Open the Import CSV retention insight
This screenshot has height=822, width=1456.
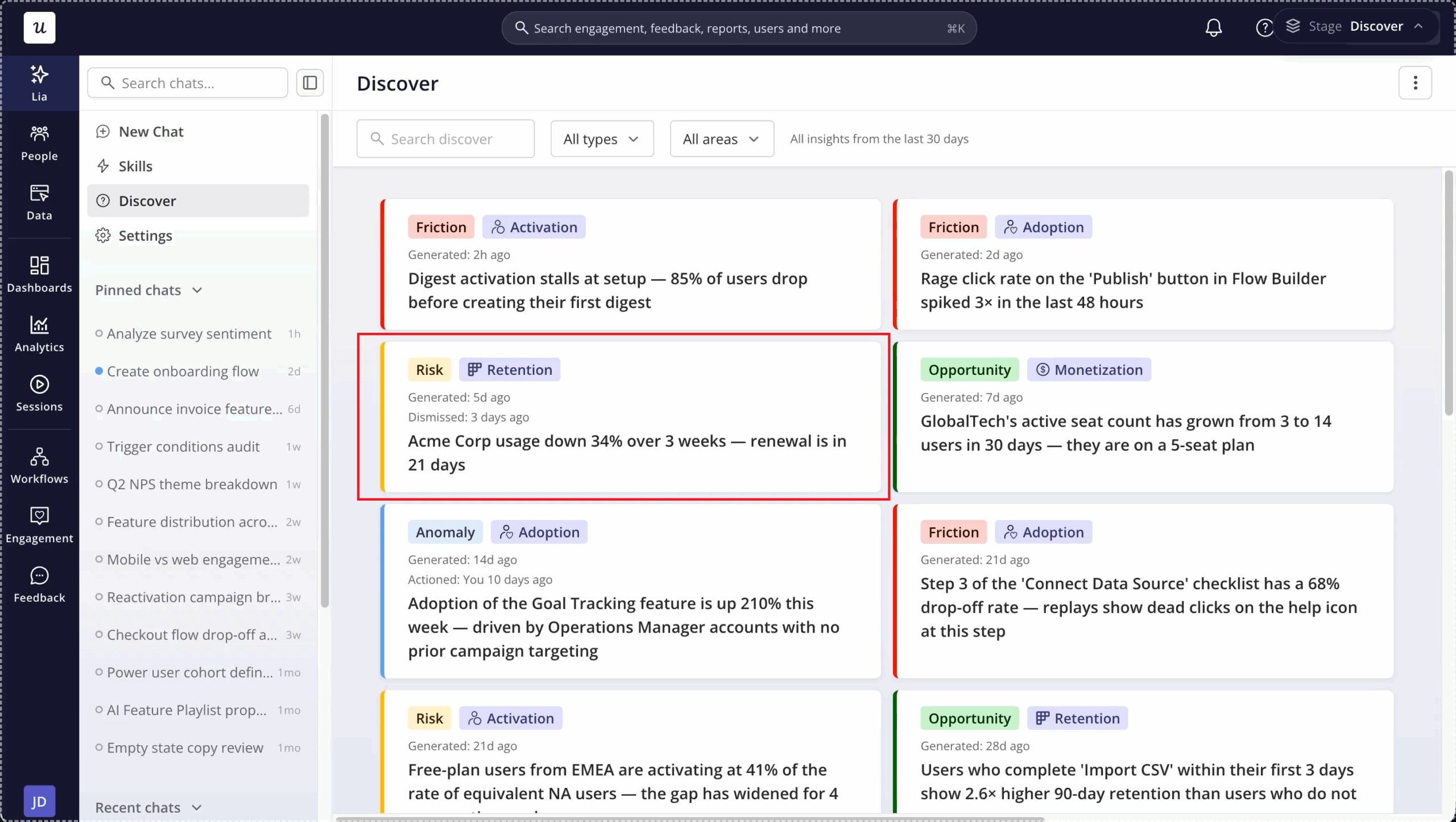pyautogui.click(x=1143, y=751)
